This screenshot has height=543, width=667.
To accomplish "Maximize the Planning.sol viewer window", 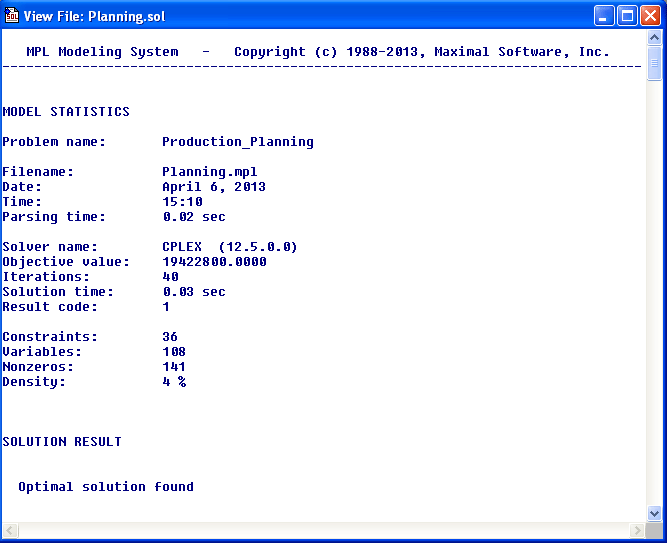I will [627, 15].
